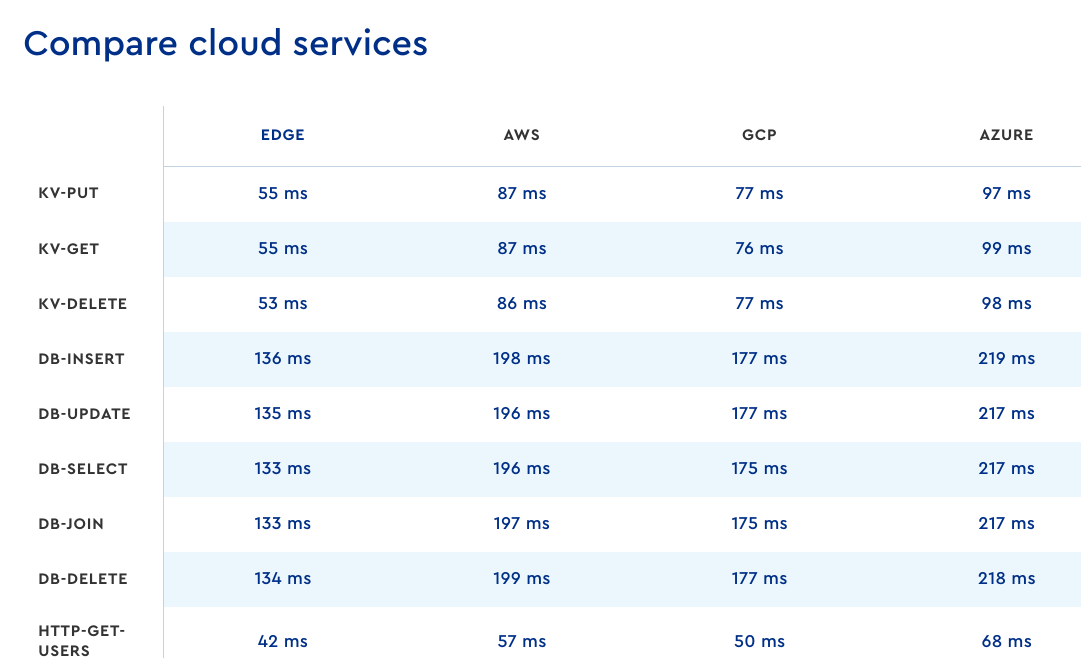Select the DB-INSERT AZURE value 219 ms

(x=1007, y=359)
